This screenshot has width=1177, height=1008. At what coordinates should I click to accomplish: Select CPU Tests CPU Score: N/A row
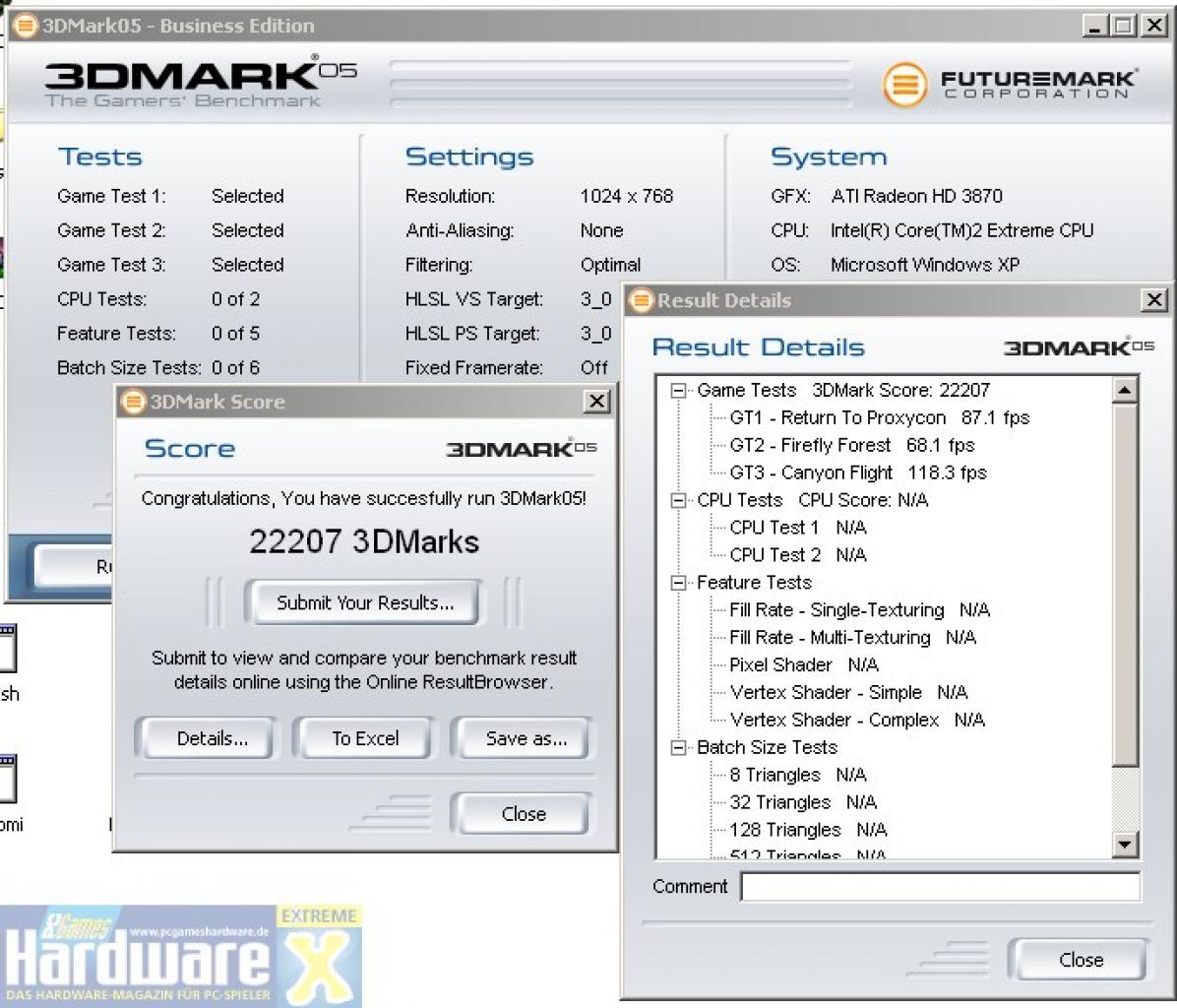point(813,500)
